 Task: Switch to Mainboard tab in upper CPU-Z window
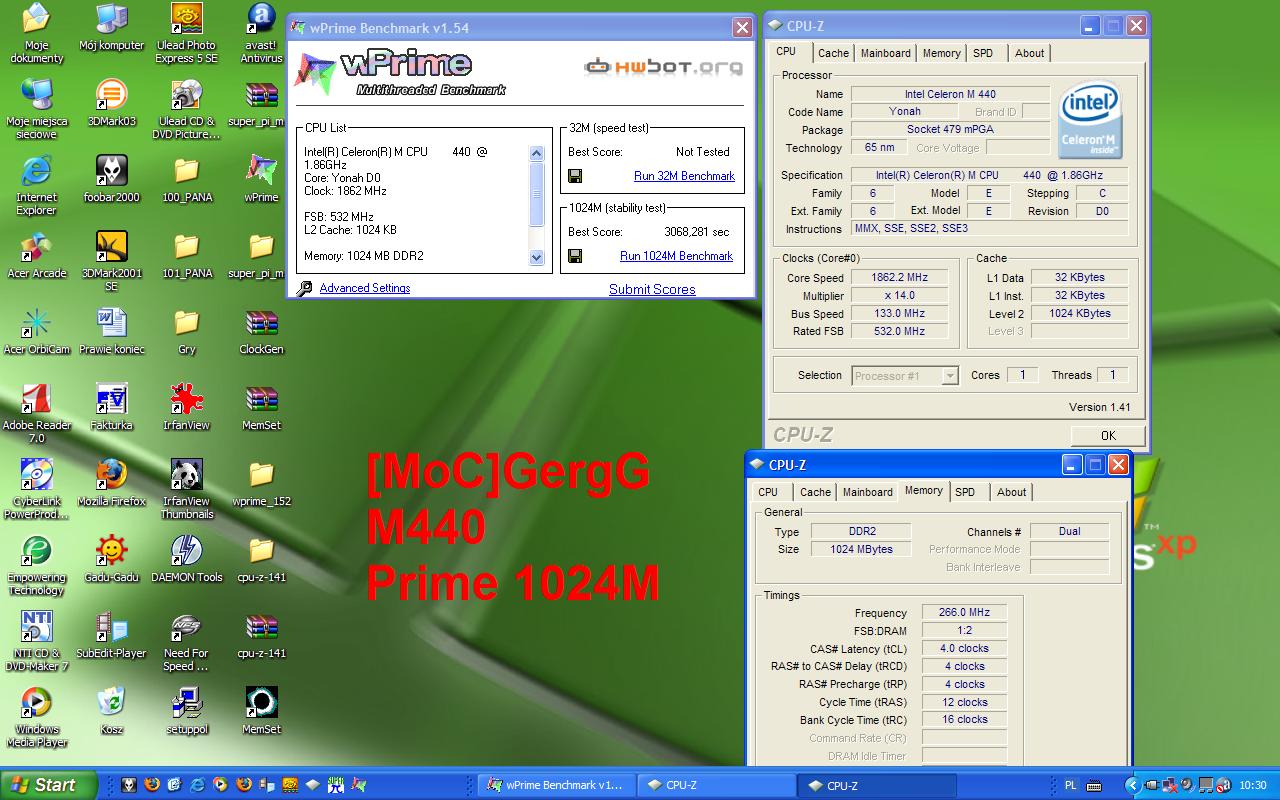pos(886,53)
